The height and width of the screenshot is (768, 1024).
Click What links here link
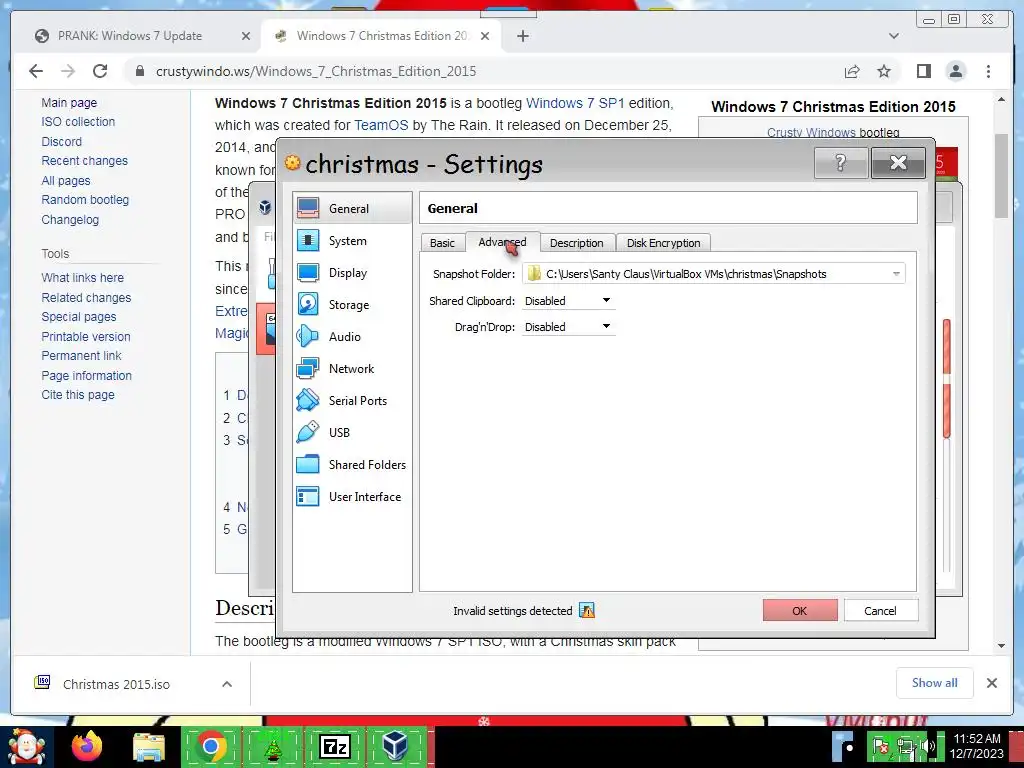coord(82,278)
